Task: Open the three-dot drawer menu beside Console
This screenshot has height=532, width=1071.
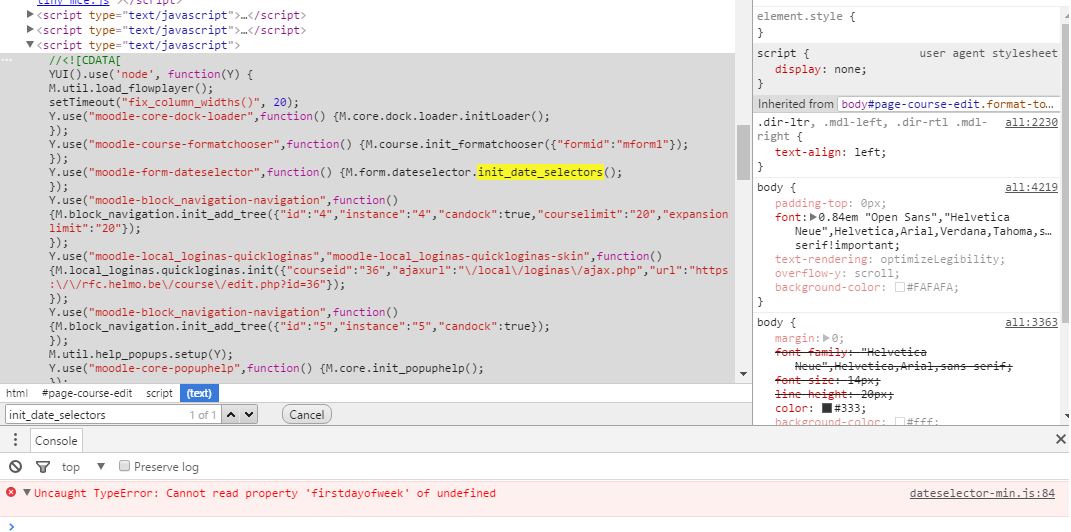Action: point(16,440)
